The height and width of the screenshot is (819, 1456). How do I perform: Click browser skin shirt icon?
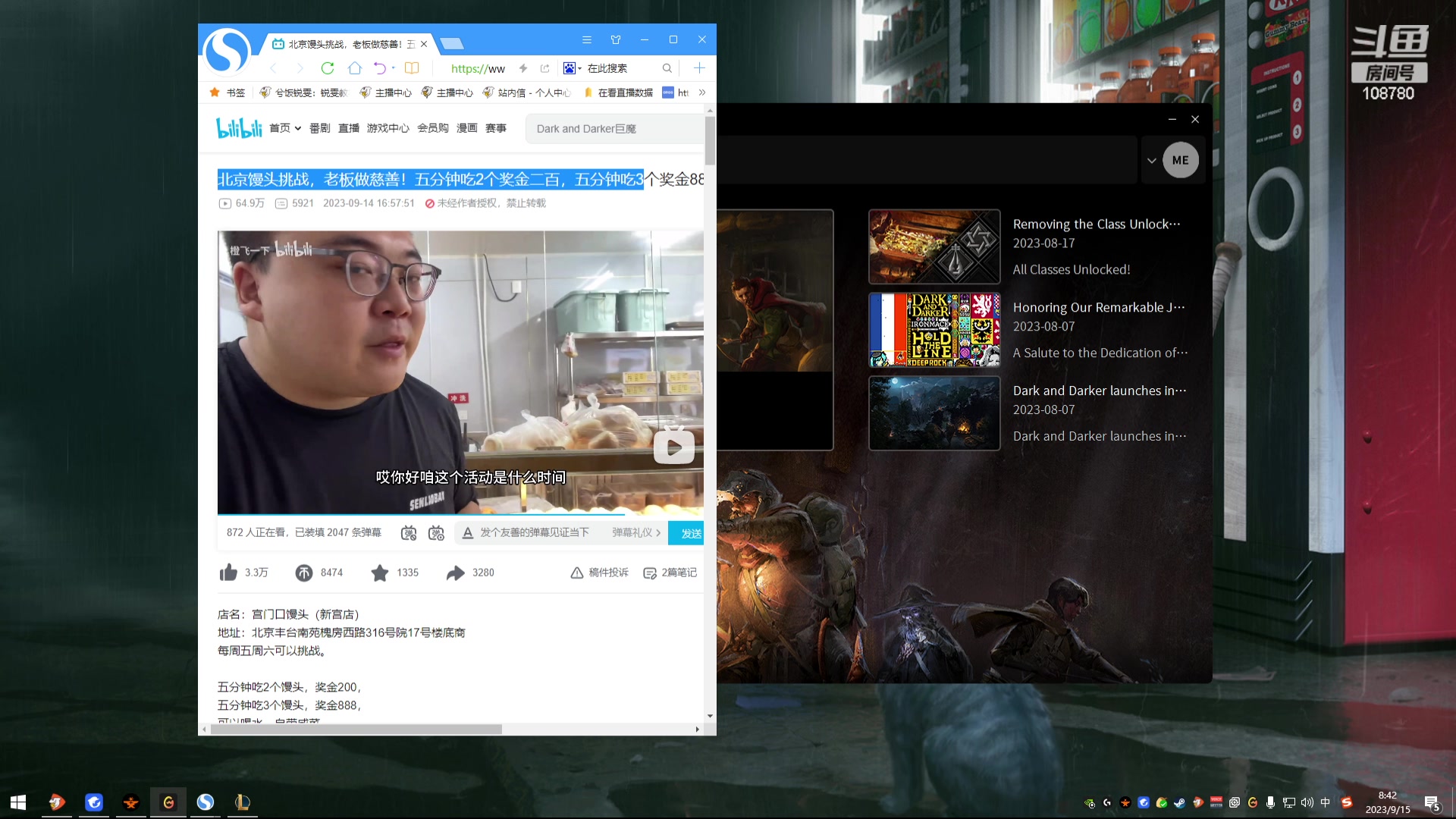[x=616, y=39]
